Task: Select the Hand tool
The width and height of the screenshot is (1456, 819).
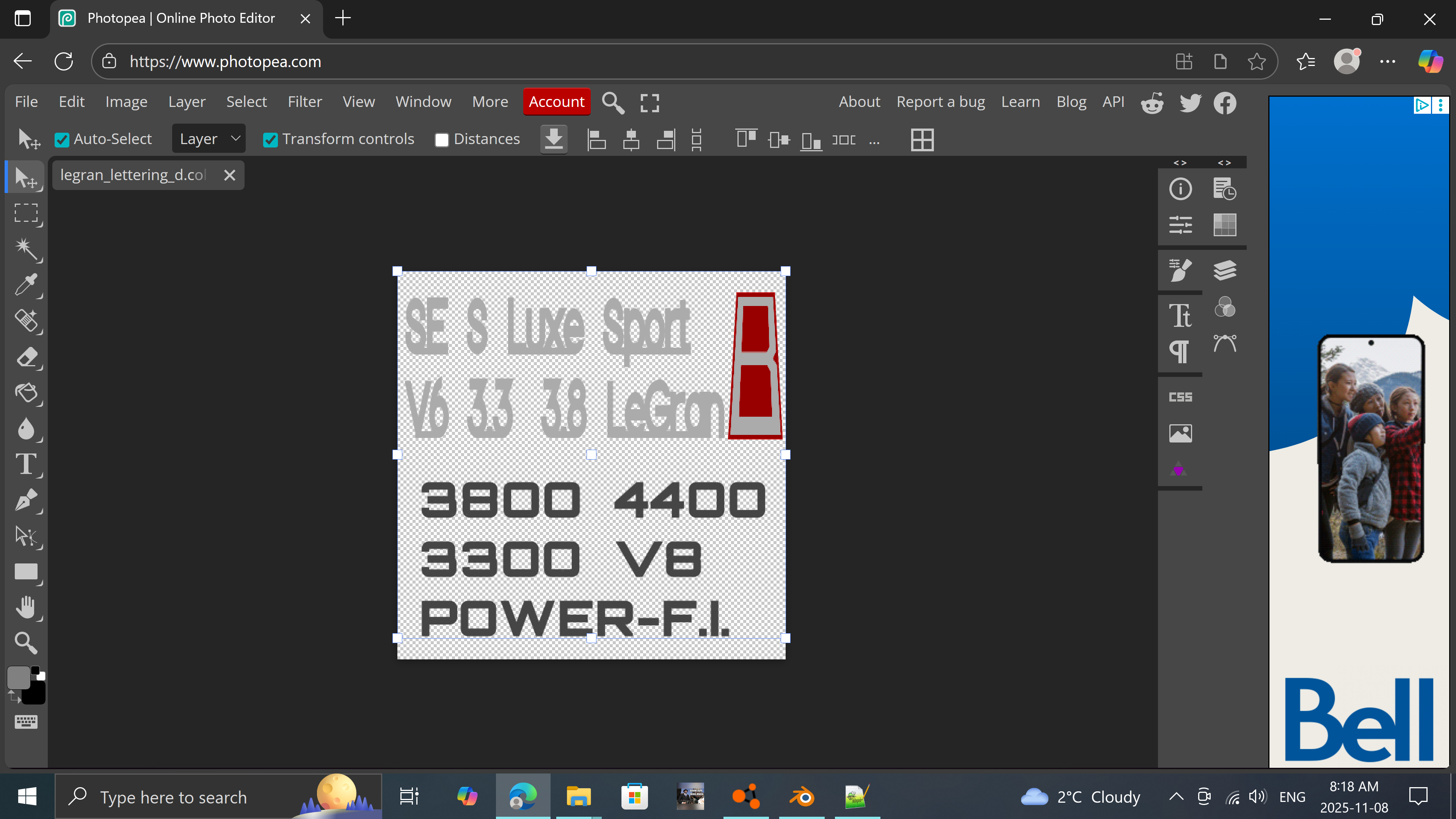Action: pos(25,607)
